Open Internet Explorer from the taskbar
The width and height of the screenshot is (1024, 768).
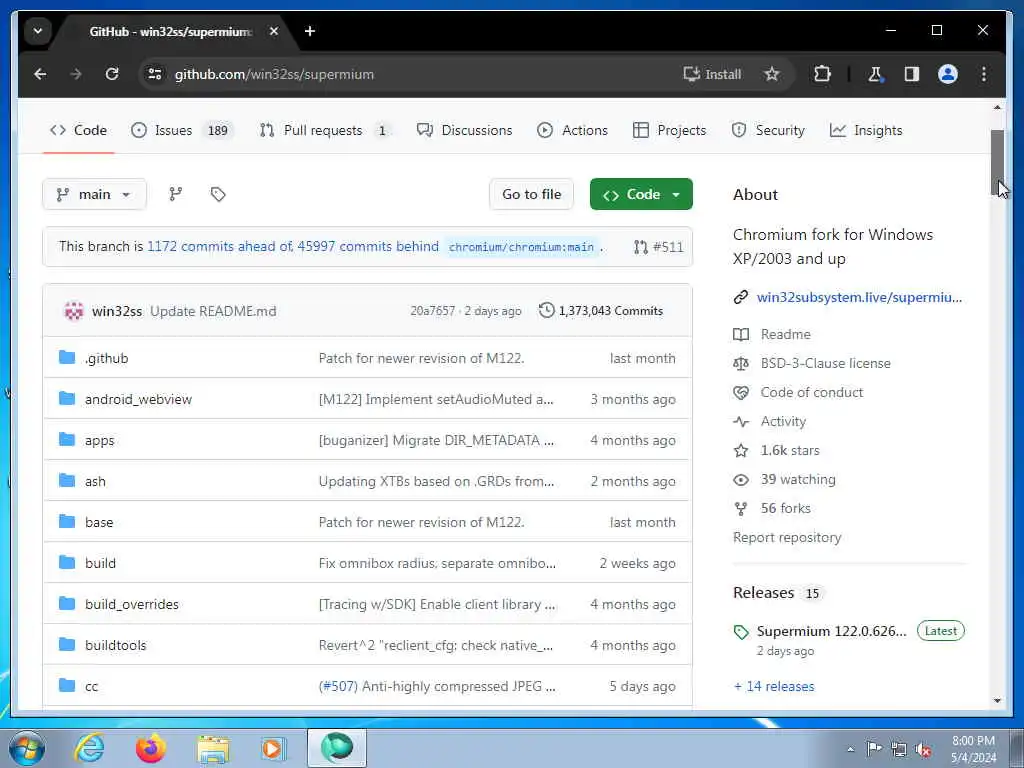pos(89,748)
